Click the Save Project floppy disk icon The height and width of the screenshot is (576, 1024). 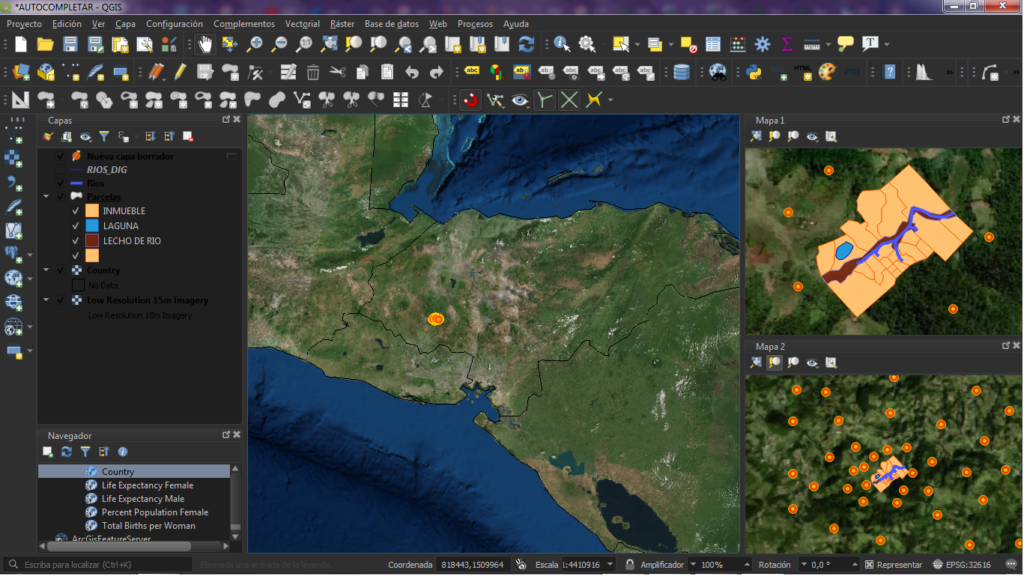coord(70,44)
